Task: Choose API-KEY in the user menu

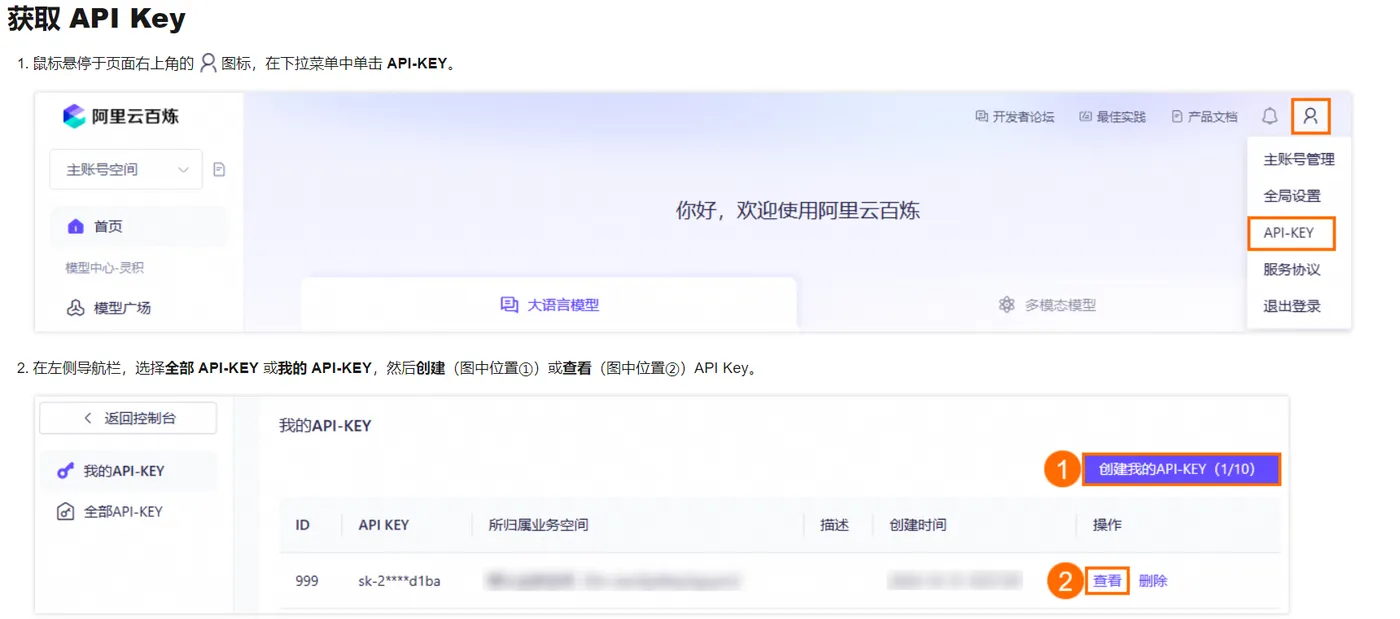Action: 1292,234
